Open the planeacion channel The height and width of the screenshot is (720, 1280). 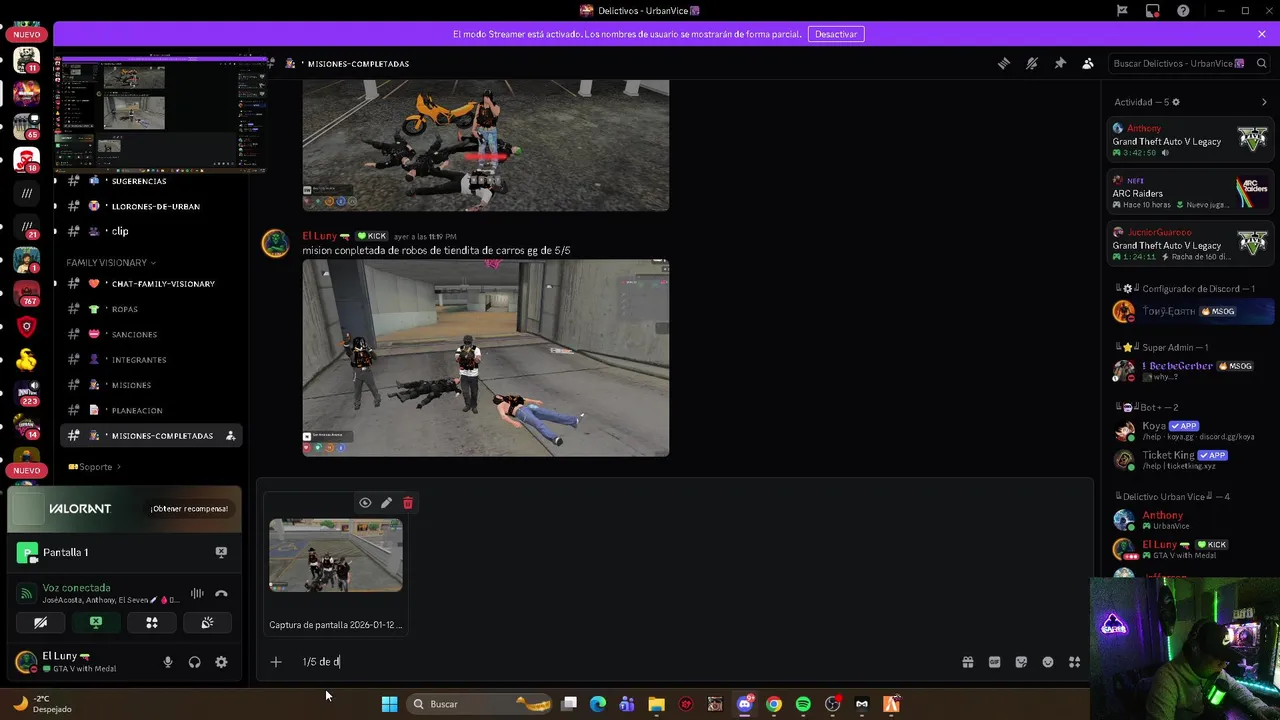(150, 410)
